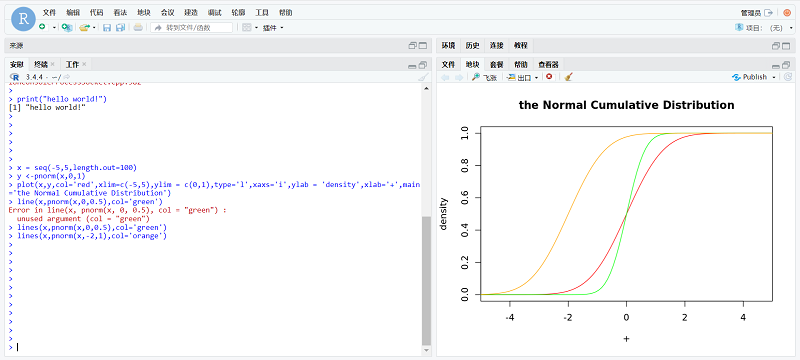Viewport: 800px width, 360px height.
Task: Expand the open file recent-files arrow
Action: [x=94, y=28]
